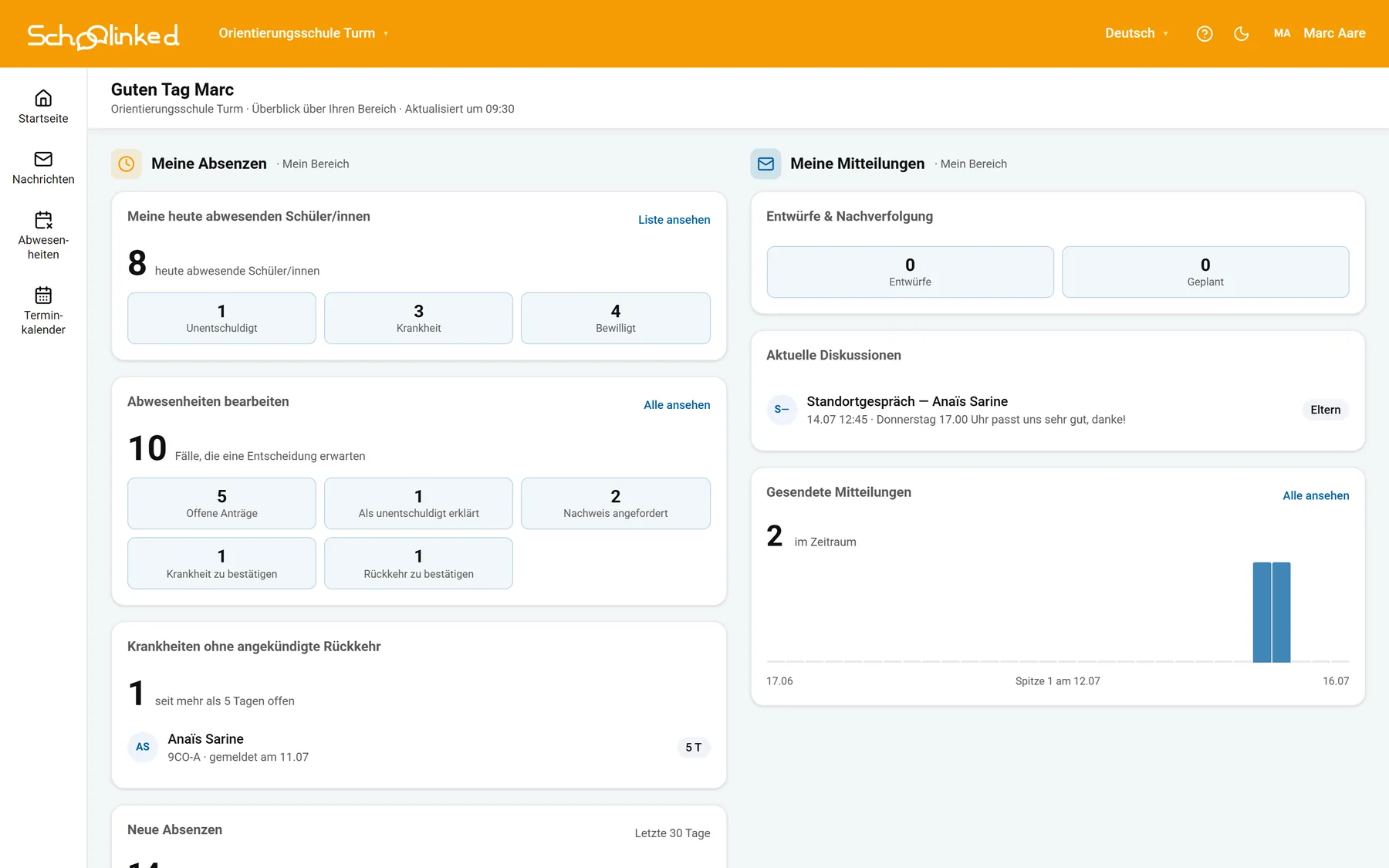Click the Guten Tag Marc heading
This screenshot has height=868, width=1389.
tap(172, 90)
